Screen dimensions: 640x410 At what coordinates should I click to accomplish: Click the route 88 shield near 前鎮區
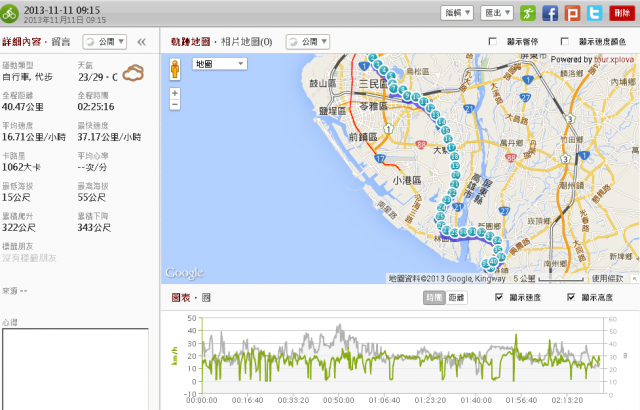pos(421,144)
